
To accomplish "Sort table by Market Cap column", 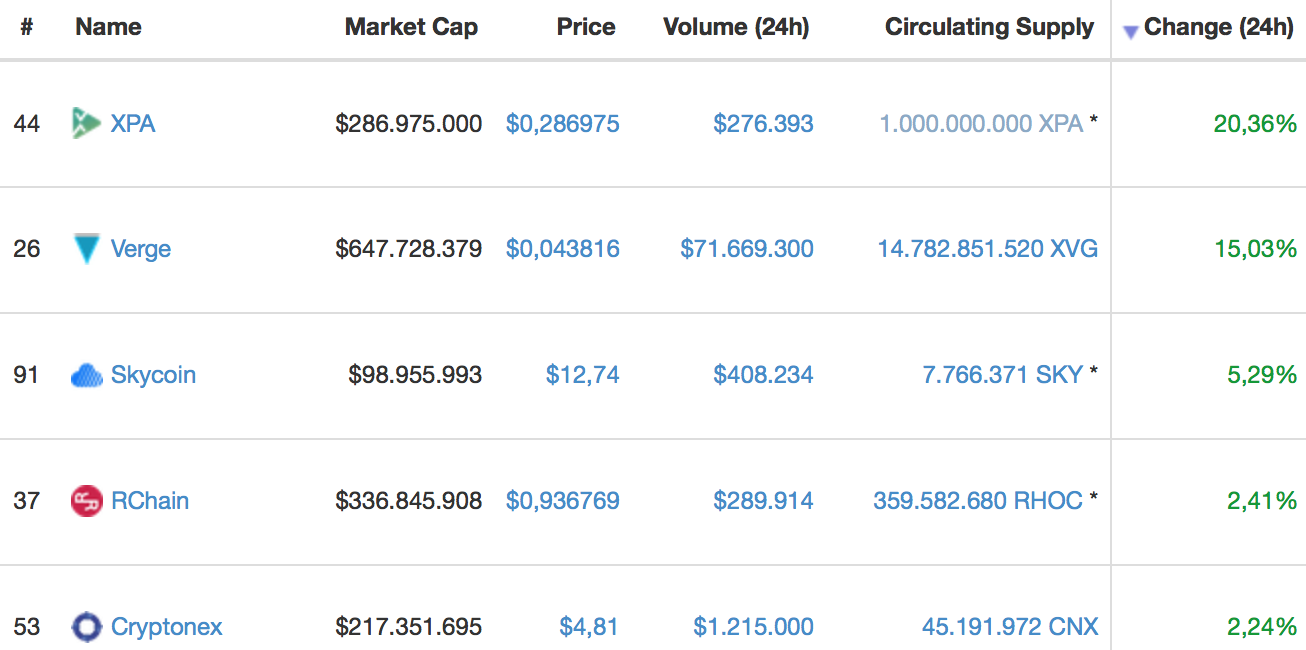I will (411, 27).
